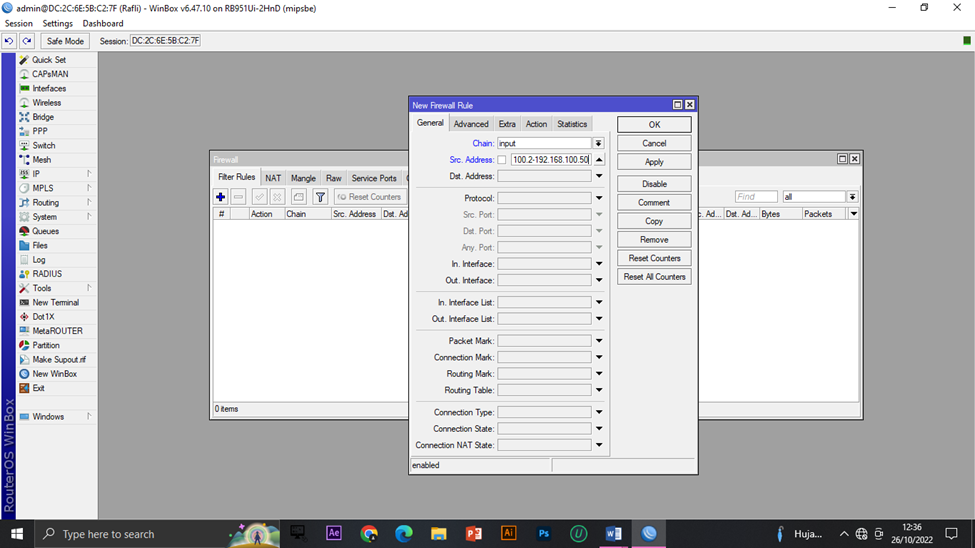Open Photoshop from taskbar
Screen dimensions: 975x548
pyautogui.click(x=543, y=534)
